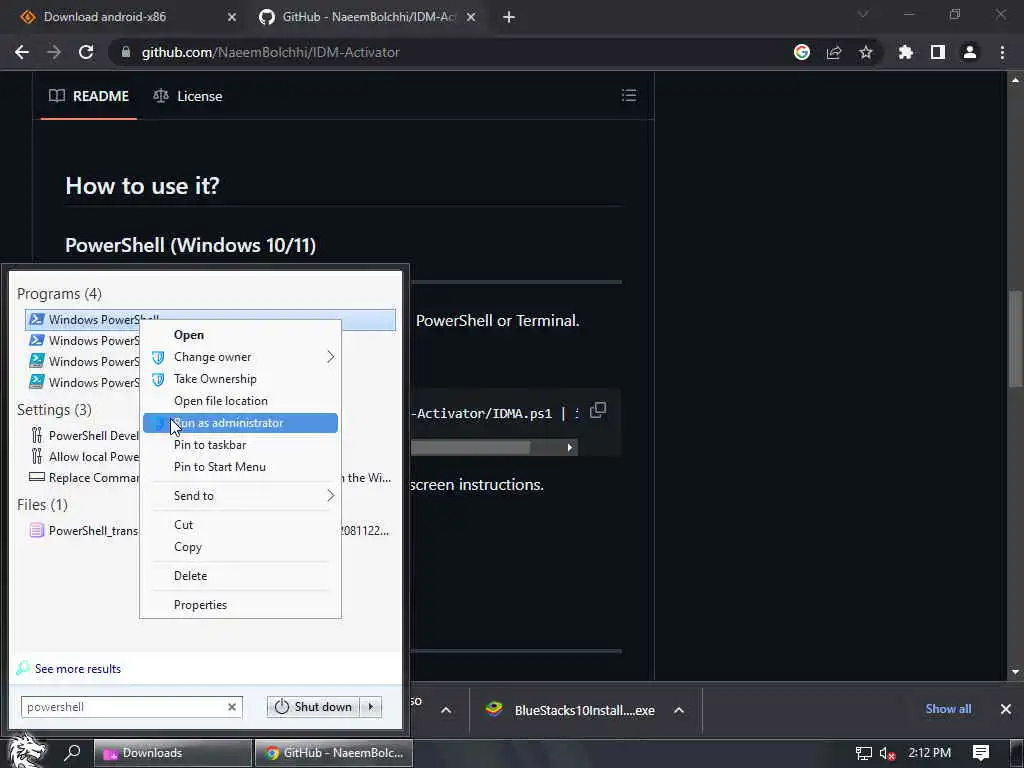Click PowerShell Devel... settings result

point(84,436)
